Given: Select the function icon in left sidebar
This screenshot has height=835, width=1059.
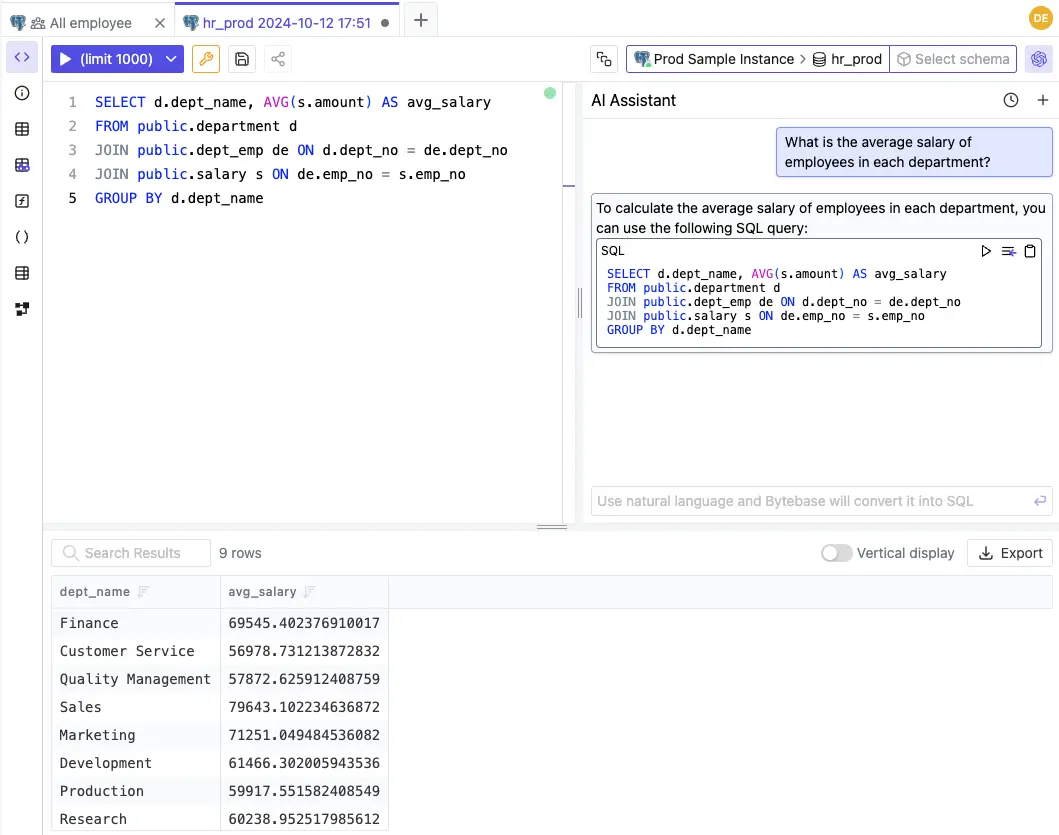Looking at the screenshot, I should pos(21,201).
